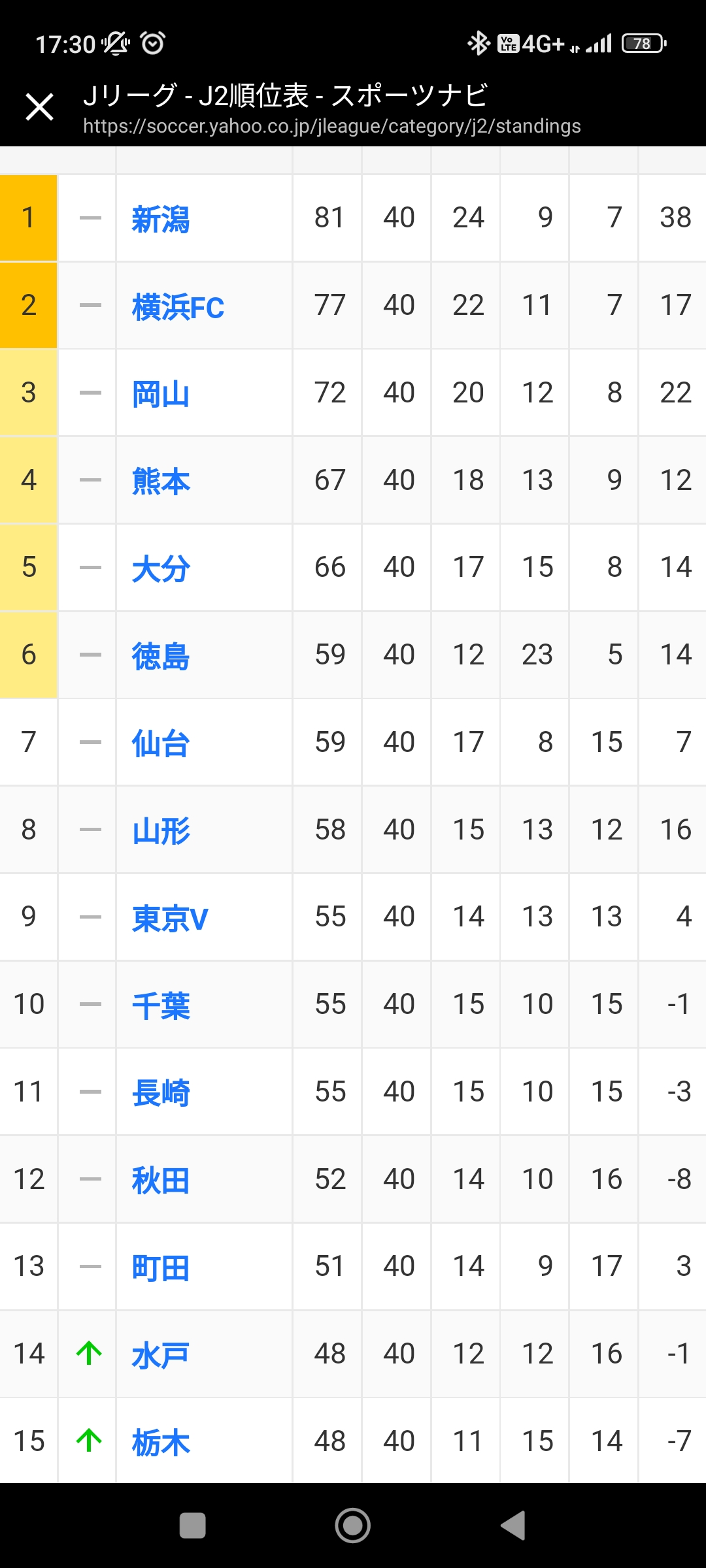Open the 東京V team link

coord(170,918)
